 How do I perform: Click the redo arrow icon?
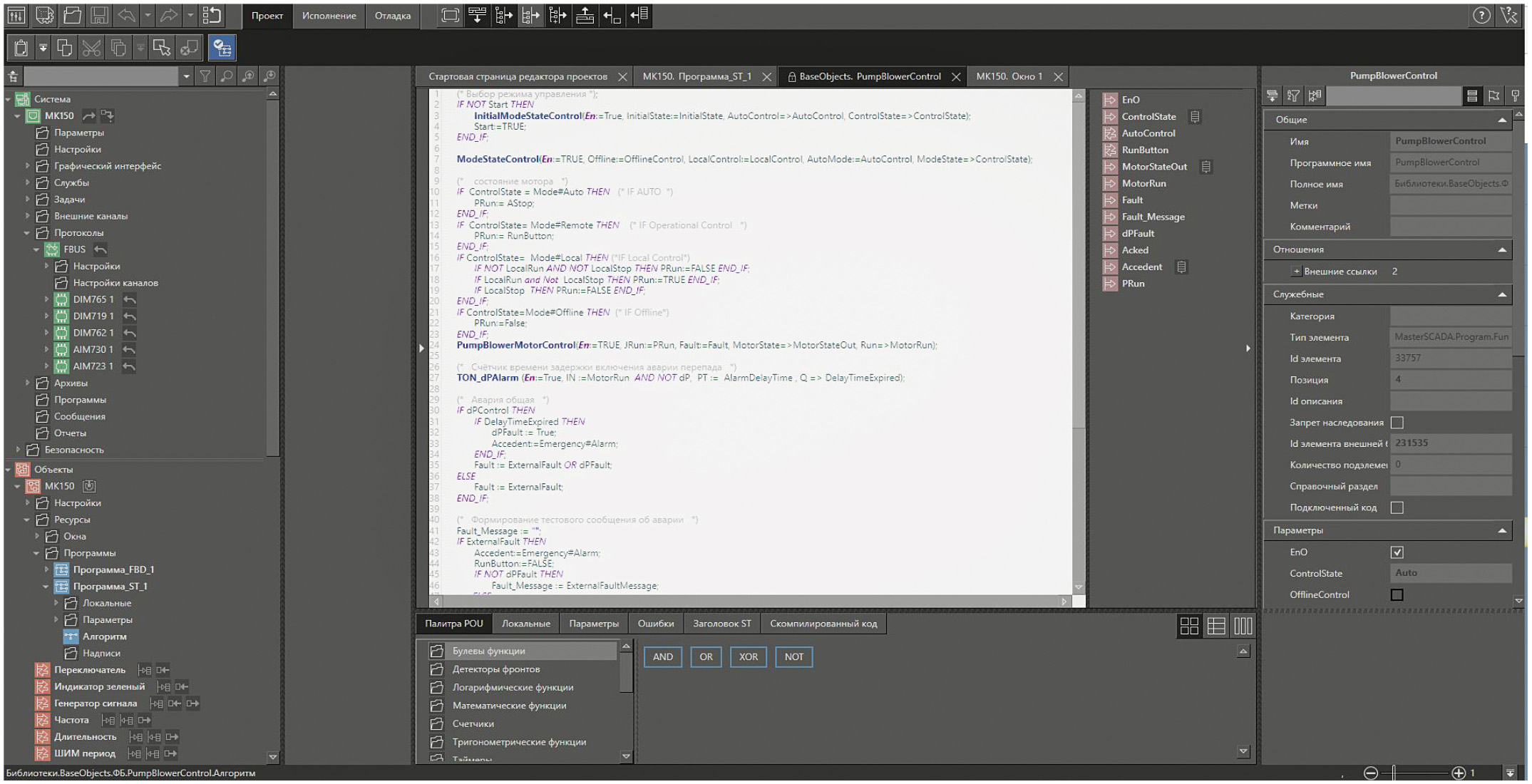169,15
